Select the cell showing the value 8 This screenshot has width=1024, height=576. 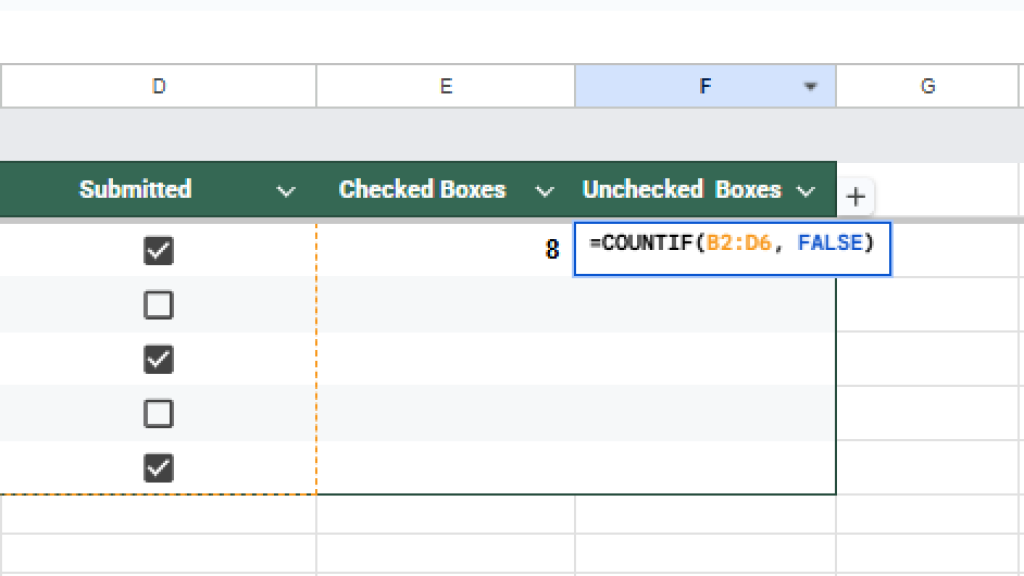[446, 250]
